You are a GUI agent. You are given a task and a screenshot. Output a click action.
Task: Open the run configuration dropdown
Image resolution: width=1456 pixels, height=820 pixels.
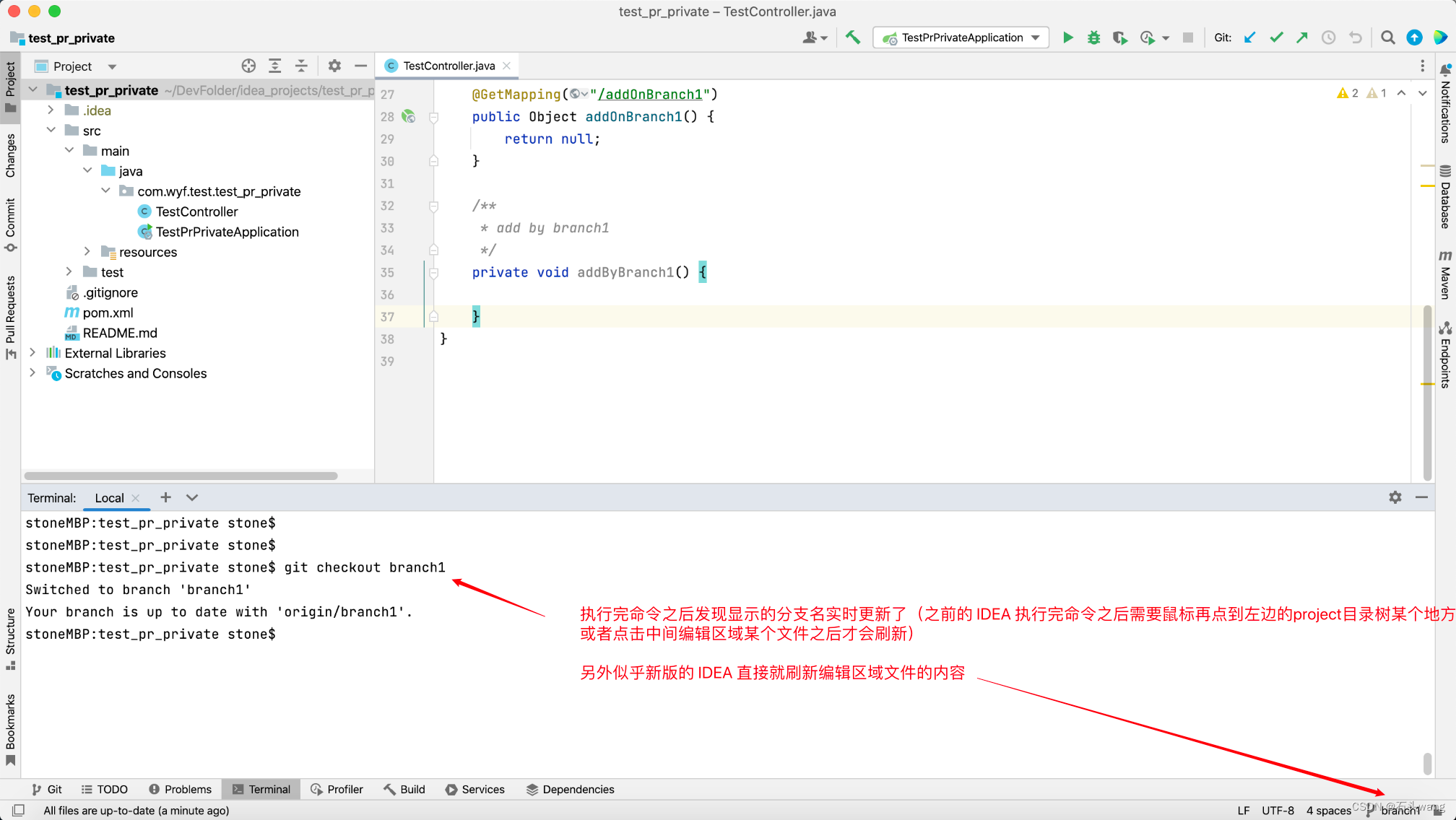(961, 38)
